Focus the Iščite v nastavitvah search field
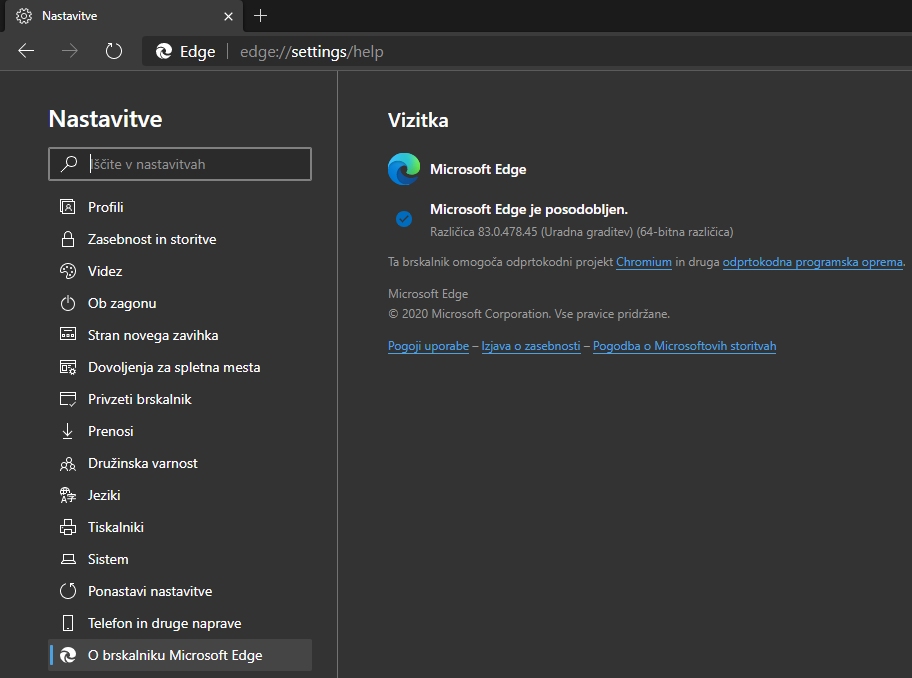 (x=180, y=164)
